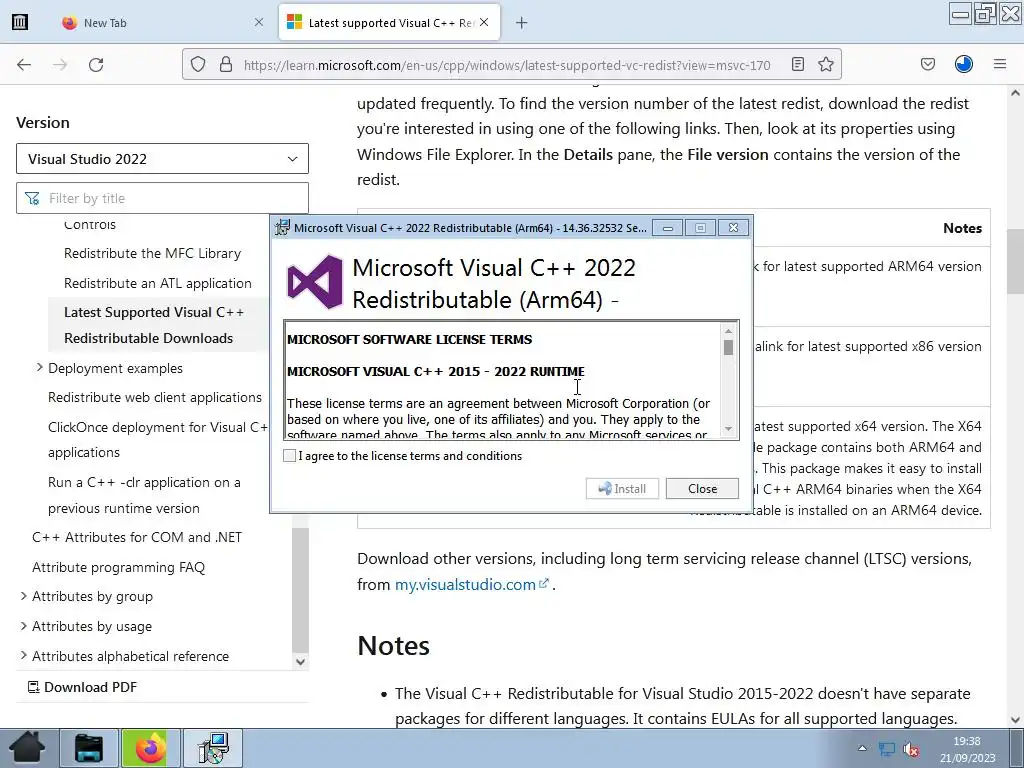Select the installer taskbar icon

pyautogui.click(x=213, y=748)
